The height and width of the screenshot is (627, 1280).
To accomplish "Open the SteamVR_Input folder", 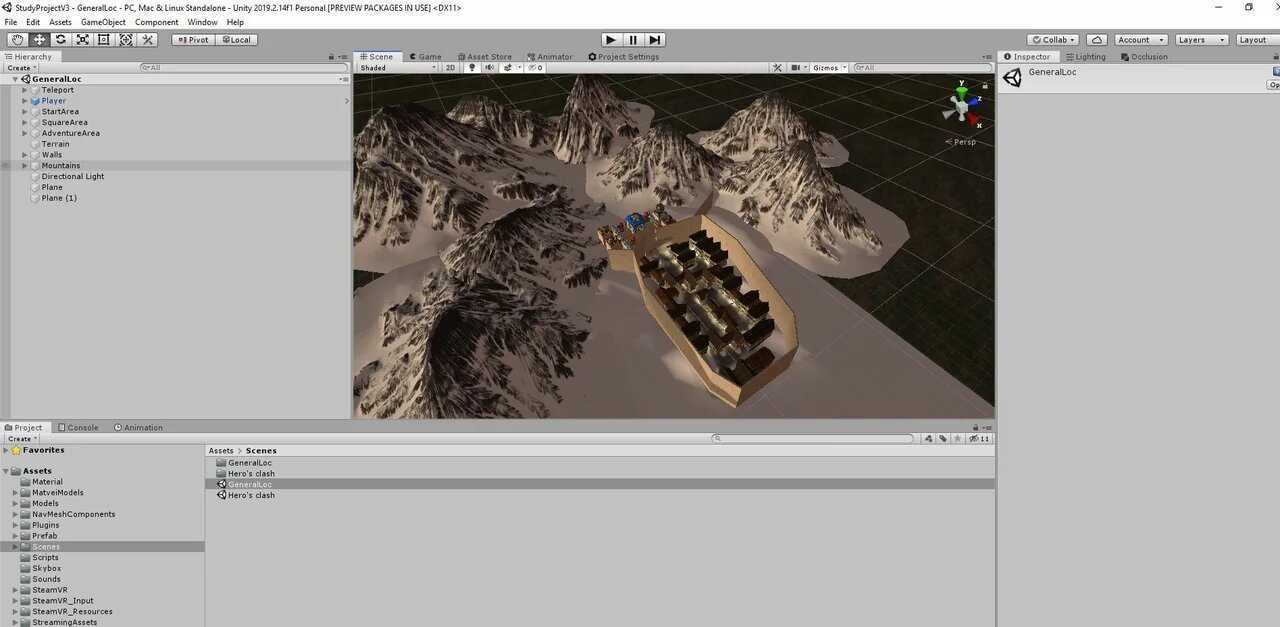I will (62, 601).
